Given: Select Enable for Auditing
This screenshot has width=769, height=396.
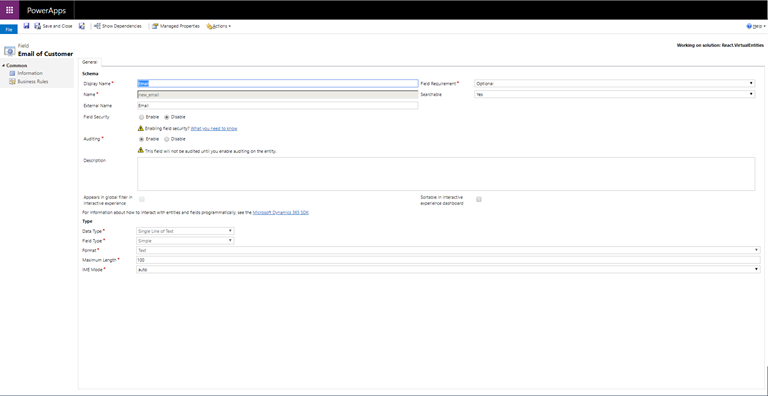Looking at the screenshot, I should pos(142,139).
